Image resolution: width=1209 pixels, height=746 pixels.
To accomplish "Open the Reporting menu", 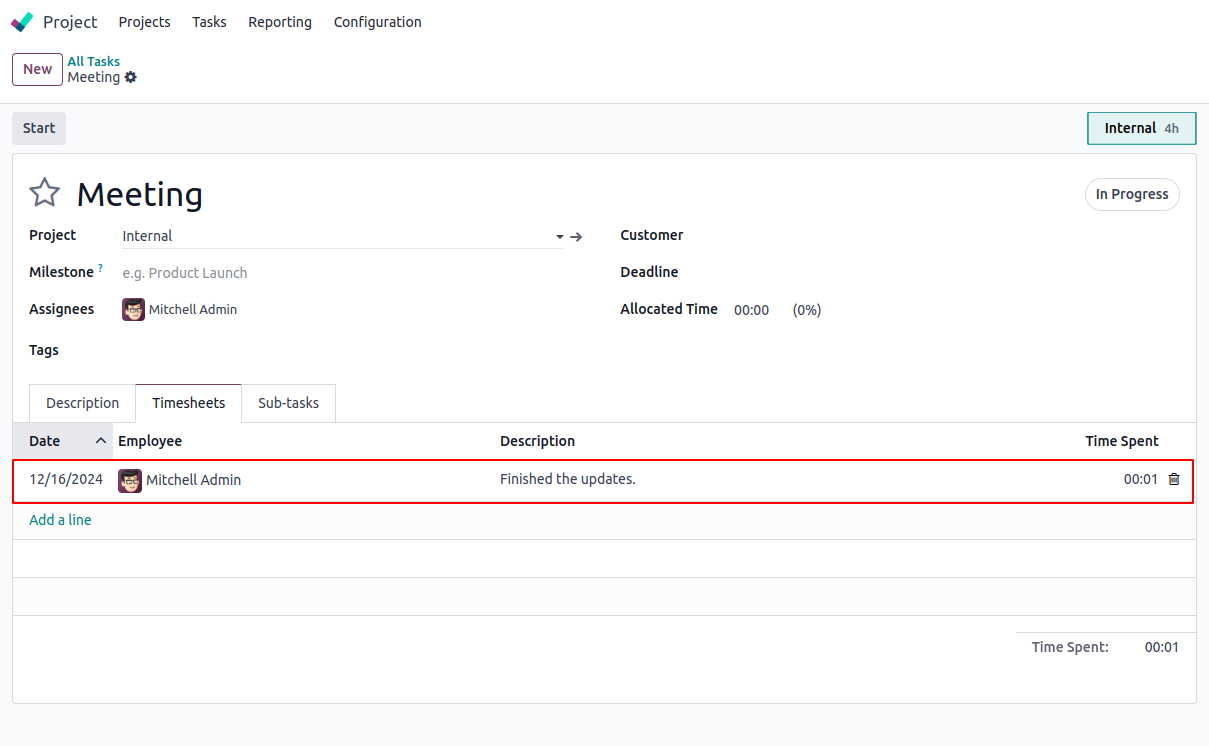I will click(280, 22).
